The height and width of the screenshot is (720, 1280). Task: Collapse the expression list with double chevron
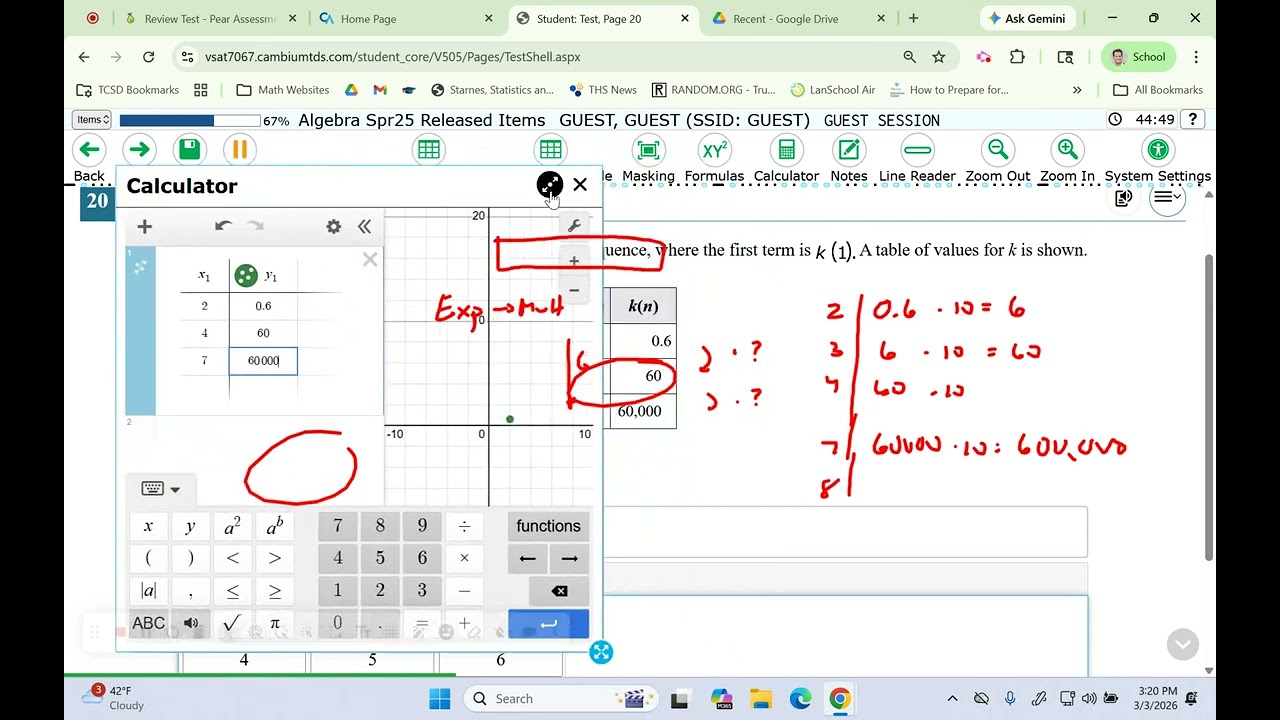point(364,227)
